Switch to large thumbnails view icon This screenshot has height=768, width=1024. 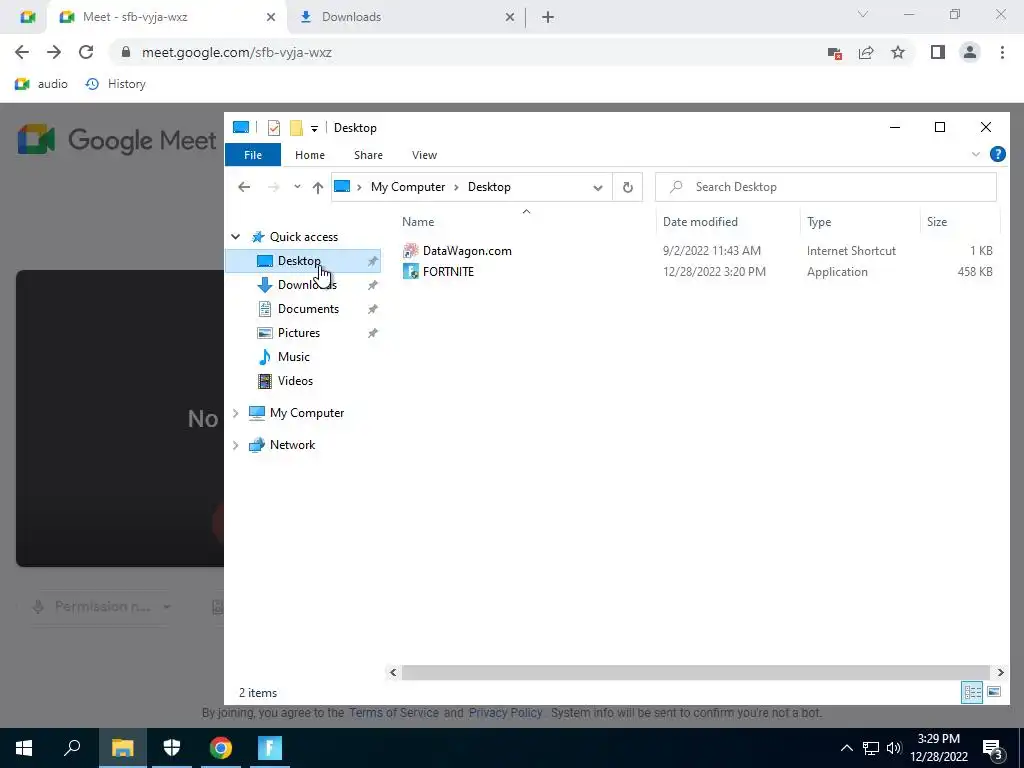[x=994, y=692]
